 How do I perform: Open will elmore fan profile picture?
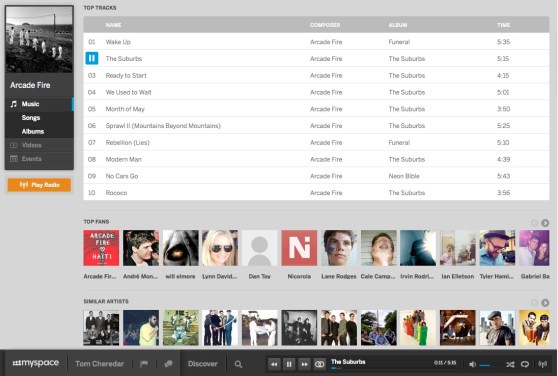tap(180, 248)
